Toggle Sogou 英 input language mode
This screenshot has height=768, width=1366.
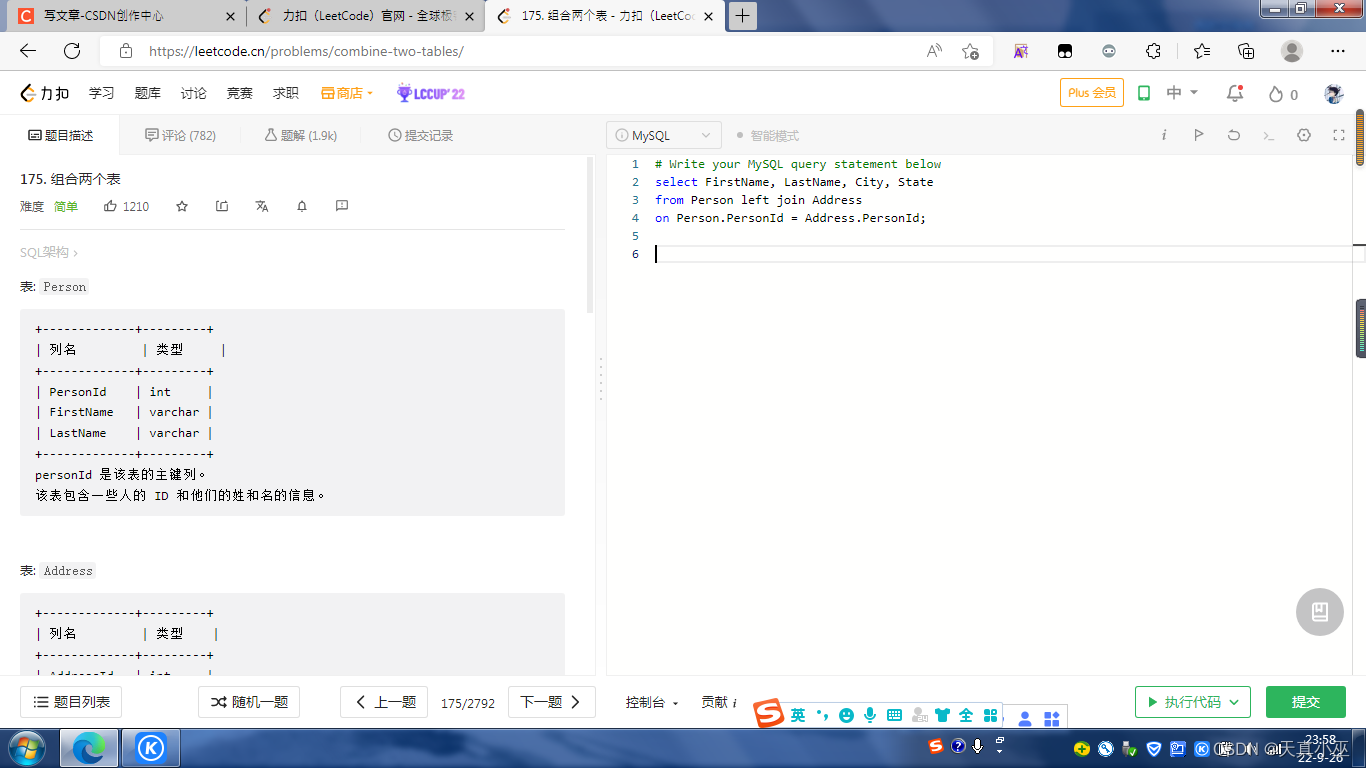(x=797, y=715)
